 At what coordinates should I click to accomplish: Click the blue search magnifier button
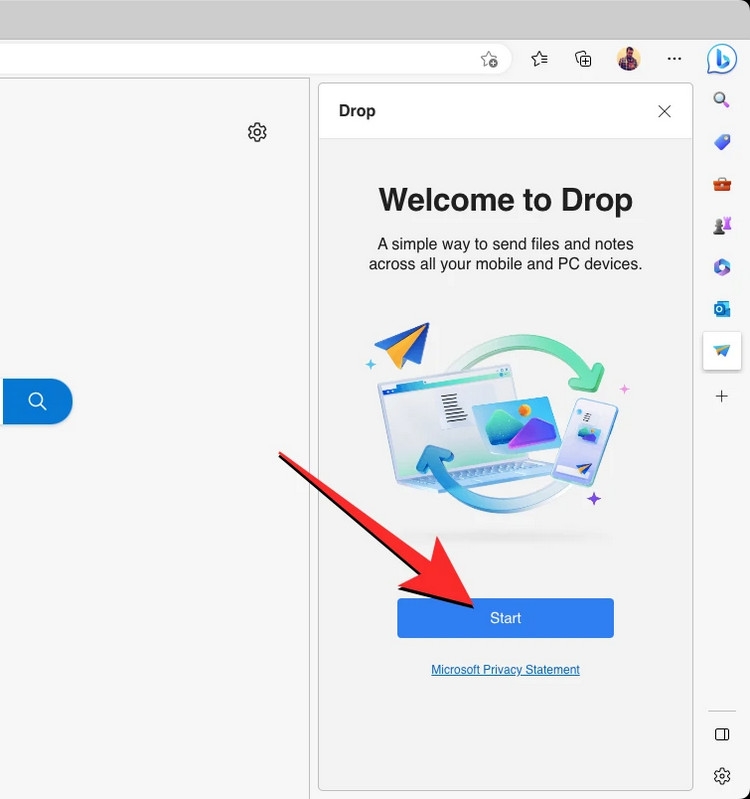coord(38,401)
